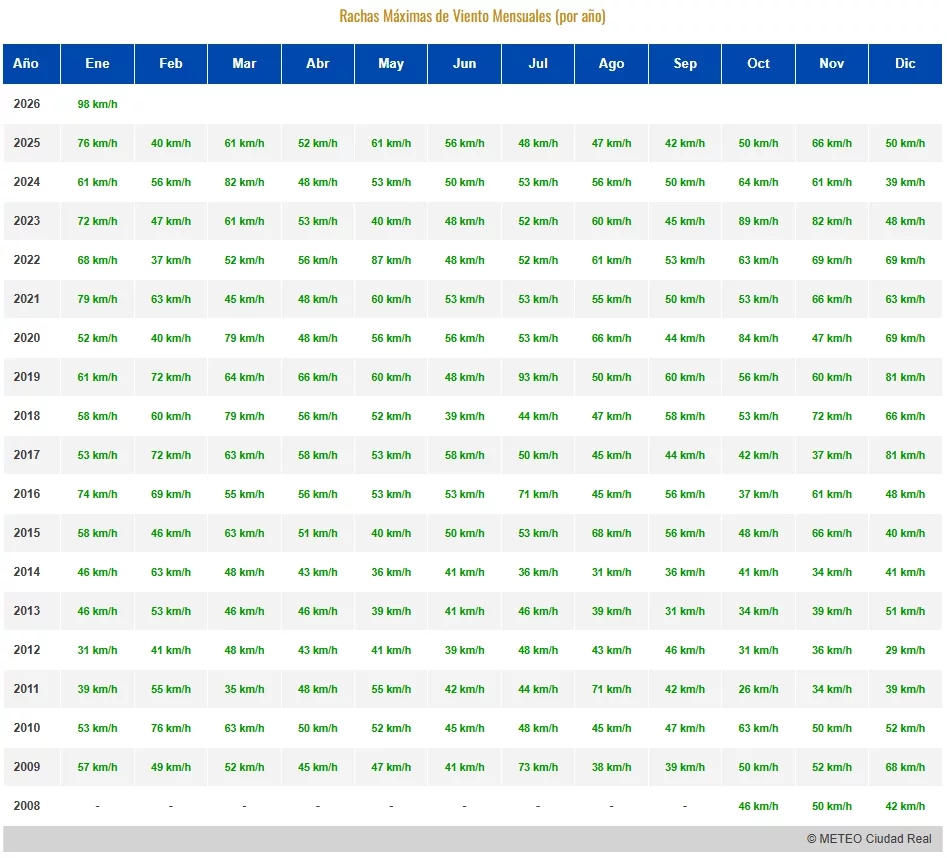Click the 2023 October value 89 km/h
Screen dimensions: 947x858
[x=758, y=221]
